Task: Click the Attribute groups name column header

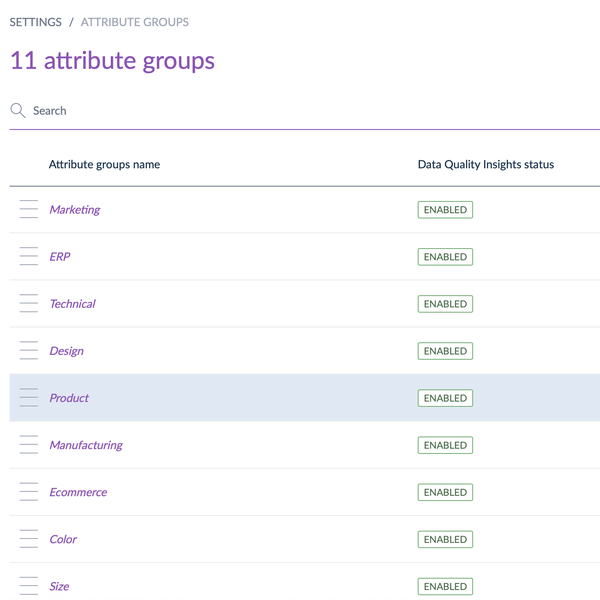Action: pyautogui.click(x=104, y=164)
